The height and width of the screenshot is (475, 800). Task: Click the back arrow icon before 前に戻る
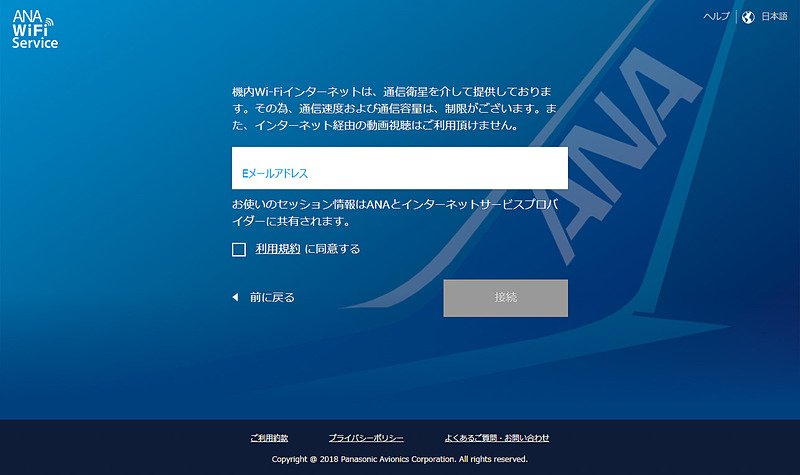(235, 297)
